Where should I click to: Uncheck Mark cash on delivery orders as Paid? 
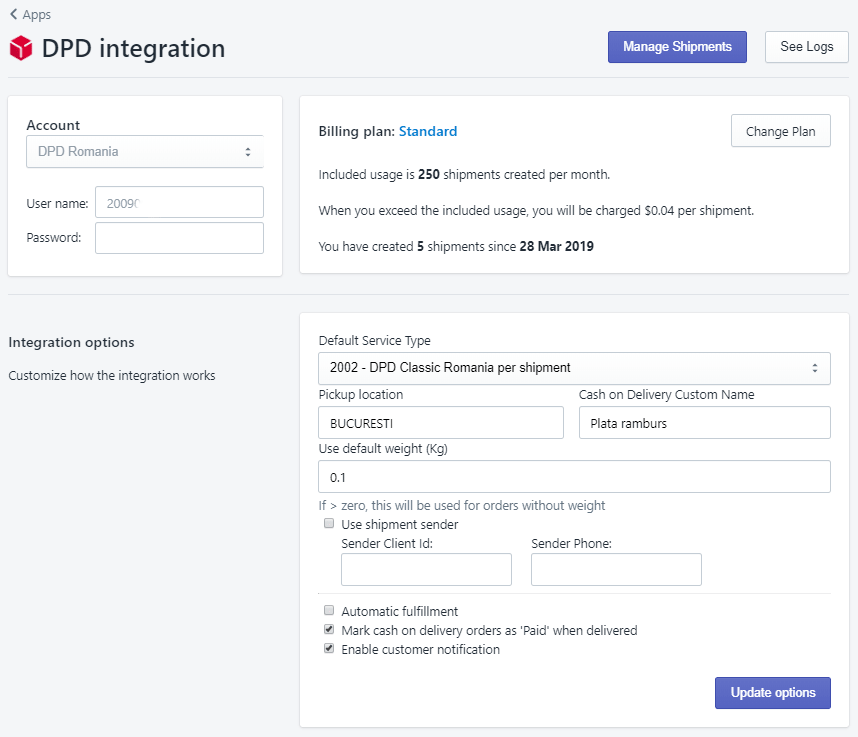(329, 629)
